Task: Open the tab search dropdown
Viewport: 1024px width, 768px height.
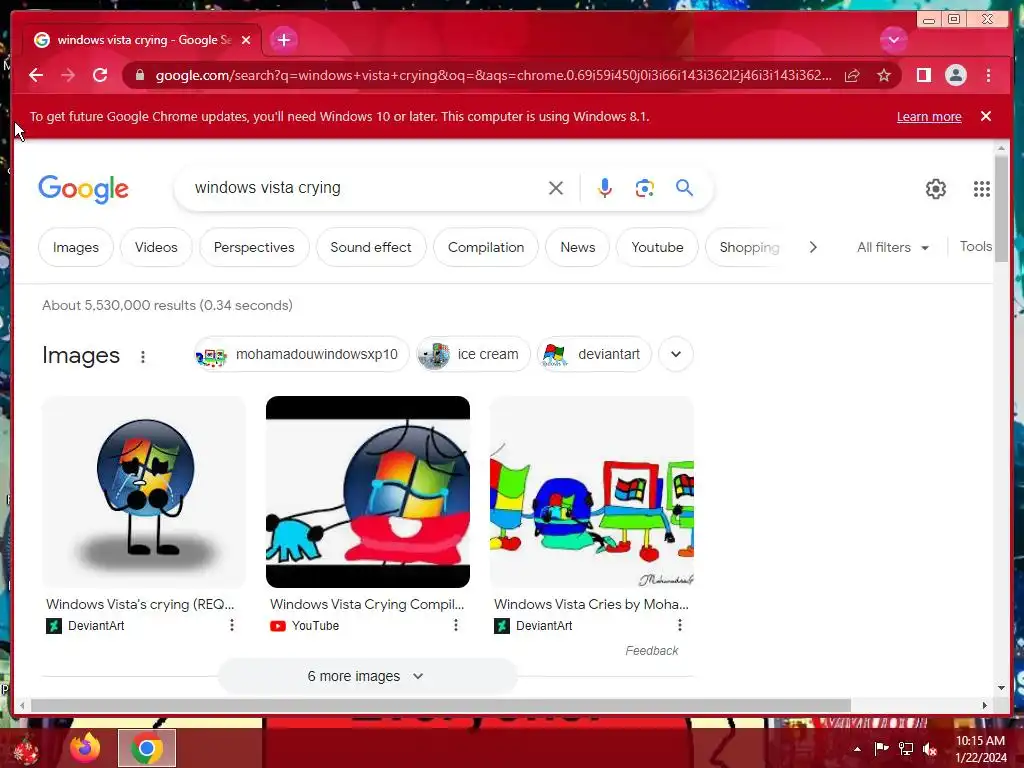Action: pyautogui.click(x=893, y=40)
